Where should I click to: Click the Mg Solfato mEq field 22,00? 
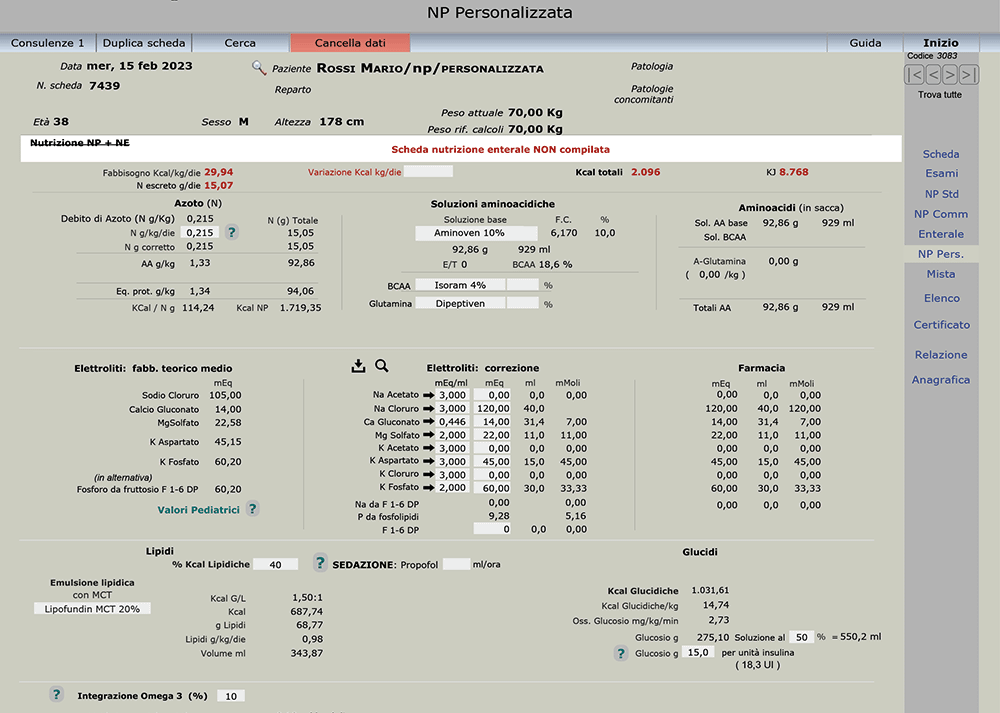pyautogui.click(x=492, y=436)
